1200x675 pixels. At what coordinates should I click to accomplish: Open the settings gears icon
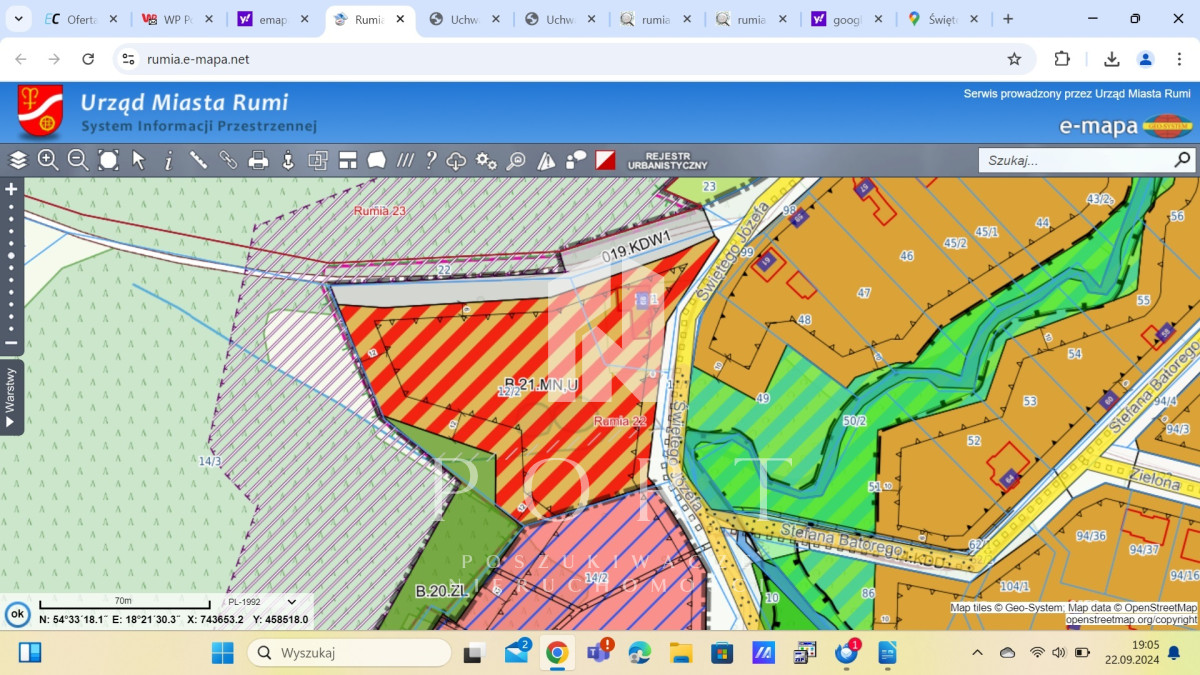[486, 160]
